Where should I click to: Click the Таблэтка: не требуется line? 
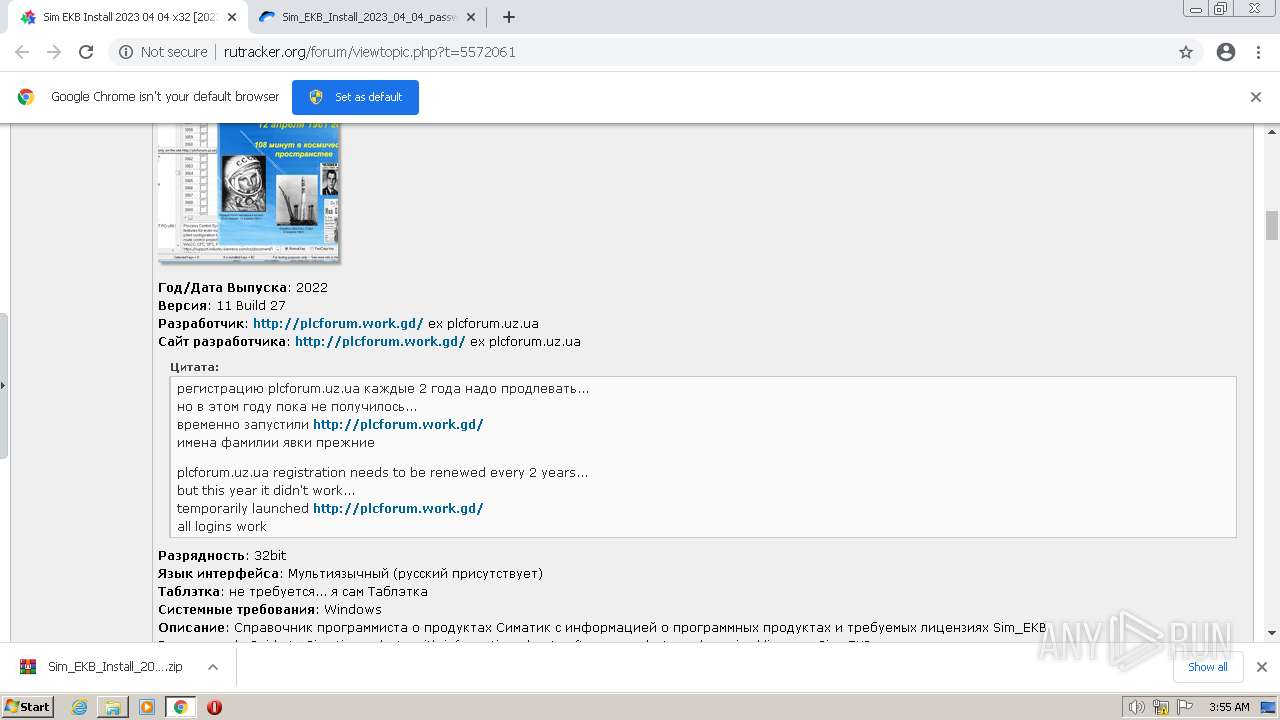pos(293,591)
